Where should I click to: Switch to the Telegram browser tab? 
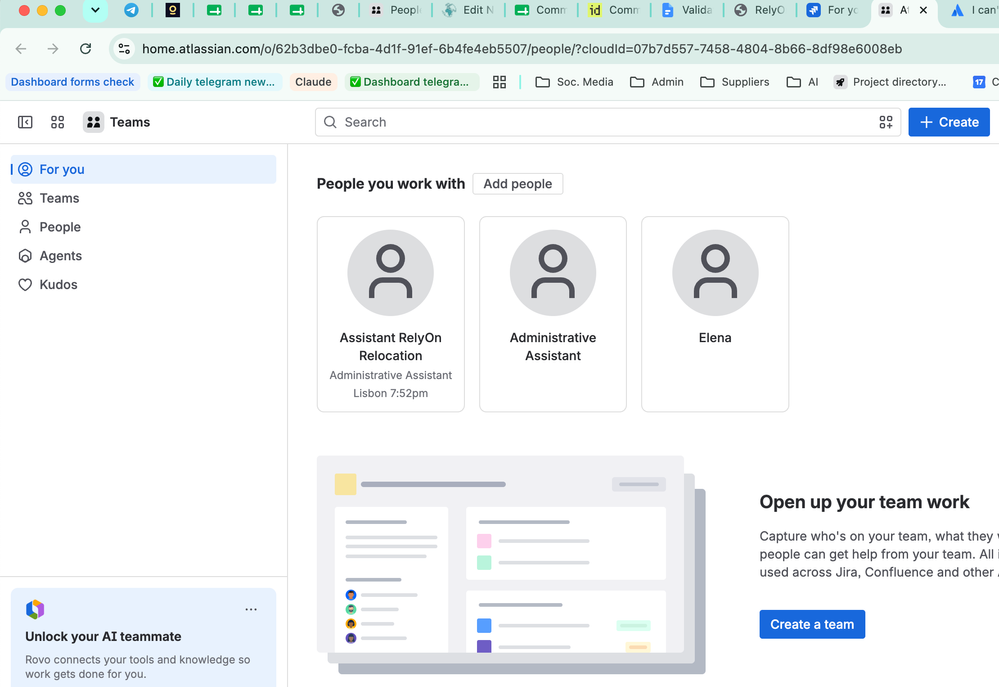(x=131, y=10)
